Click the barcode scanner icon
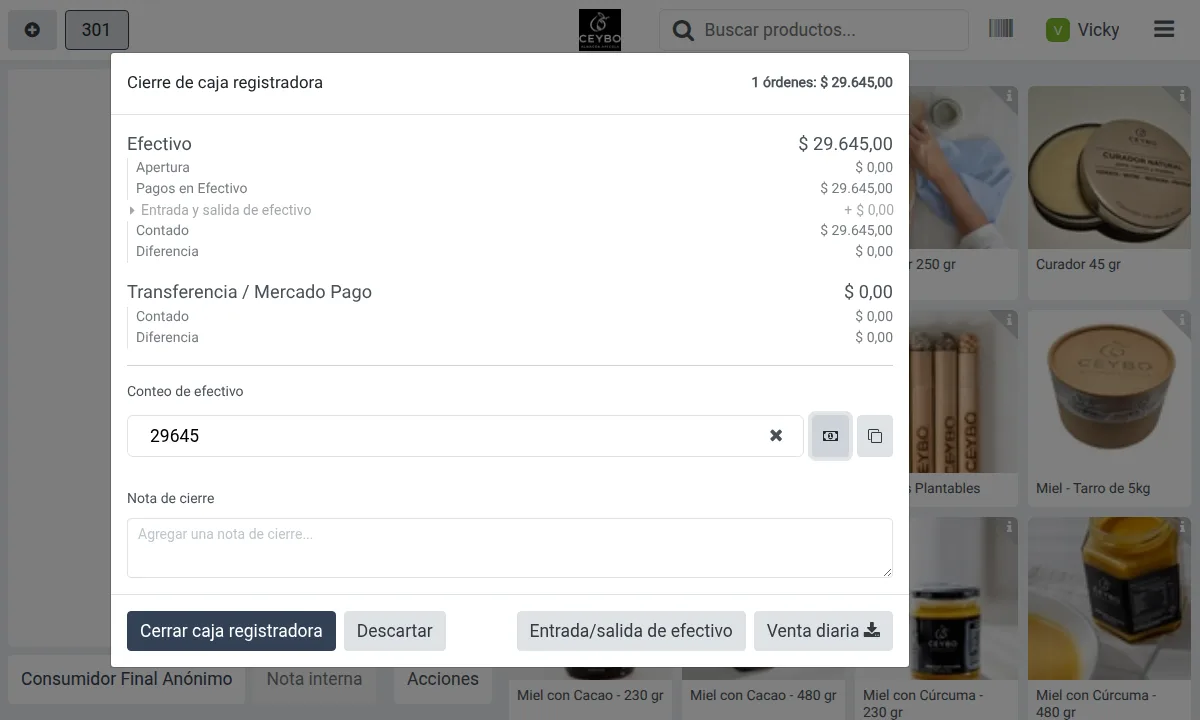Screen dimensions: 1200x720 click(x=1001, y=29)
